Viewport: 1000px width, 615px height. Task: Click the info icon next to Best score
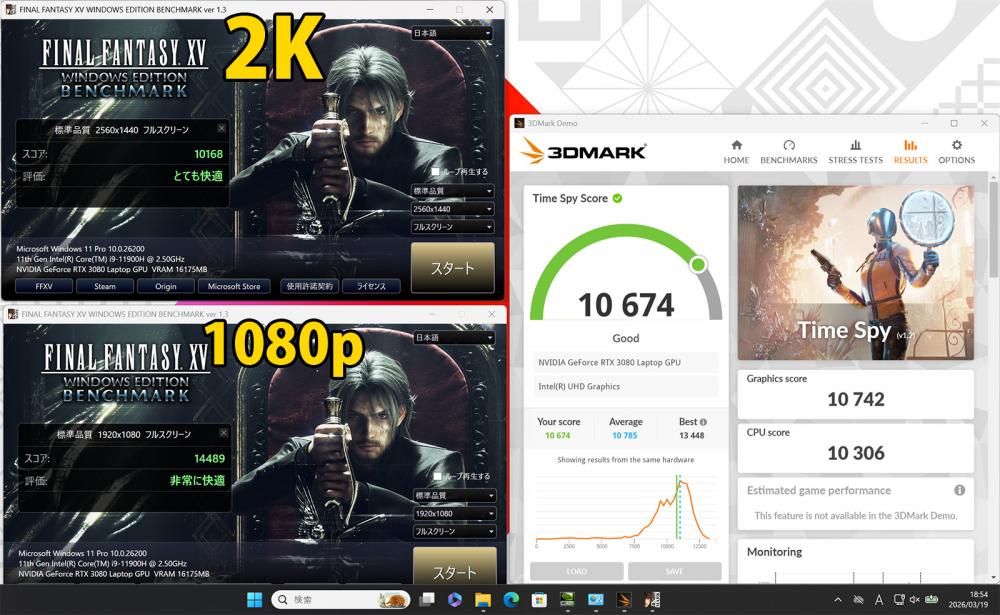click(703, 422)
